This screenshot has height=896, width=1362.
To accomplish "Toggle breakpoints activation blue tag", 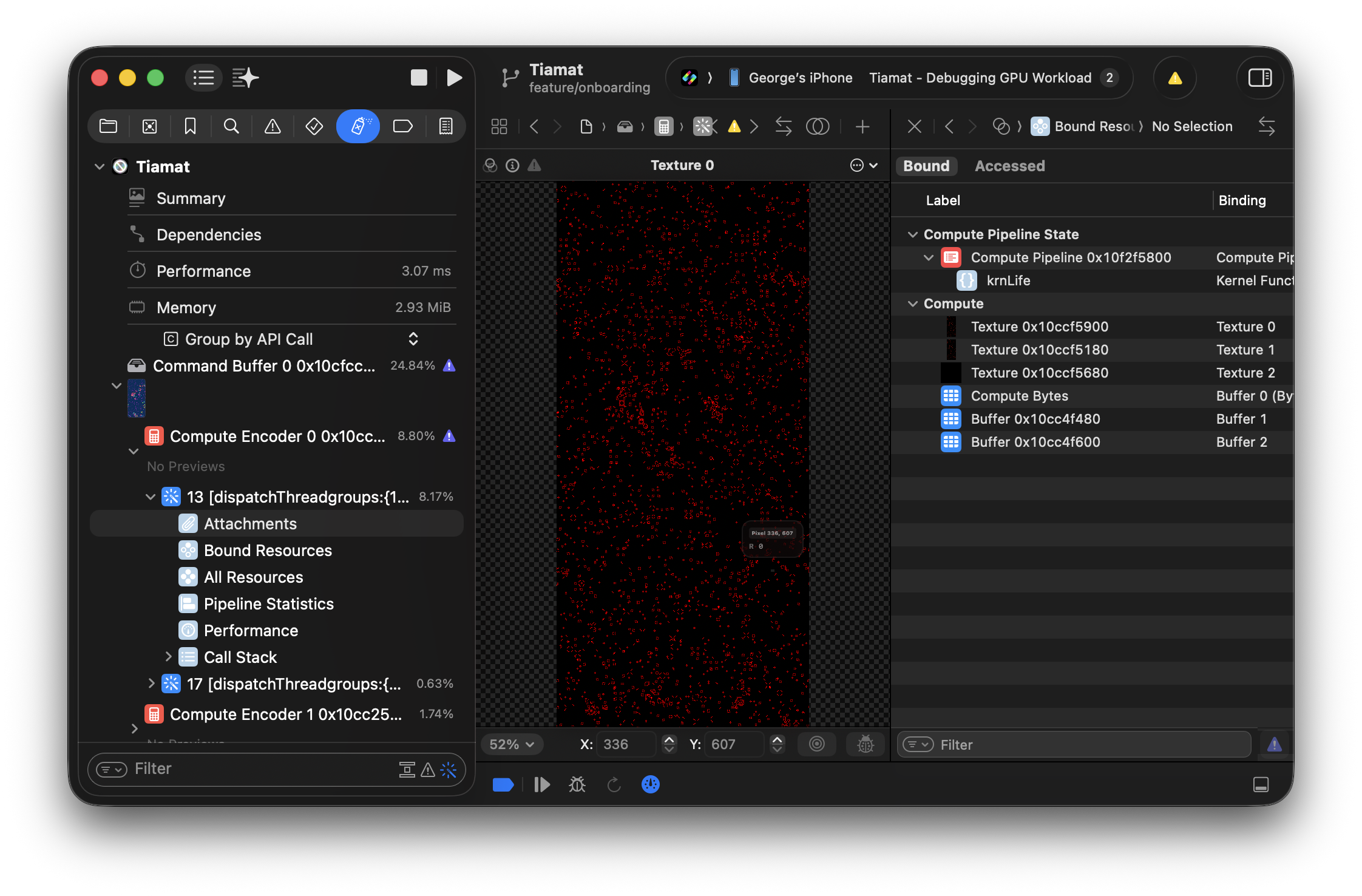I will [x=503, y=785].
